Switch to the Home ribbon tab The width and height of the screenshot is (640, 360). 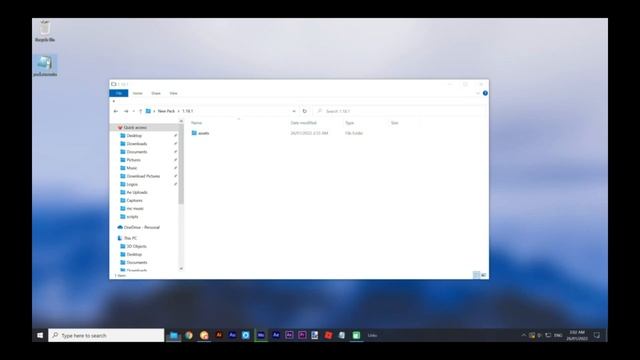[x=138, y=93]
